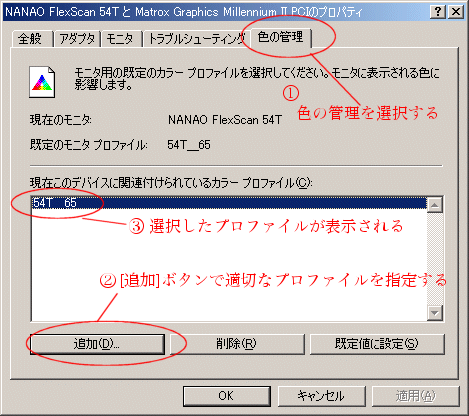Click the dialog title bar
Image resolution: width=469 pixels, height=416 pixels.
pyautogui.click(x=217, y=12)
